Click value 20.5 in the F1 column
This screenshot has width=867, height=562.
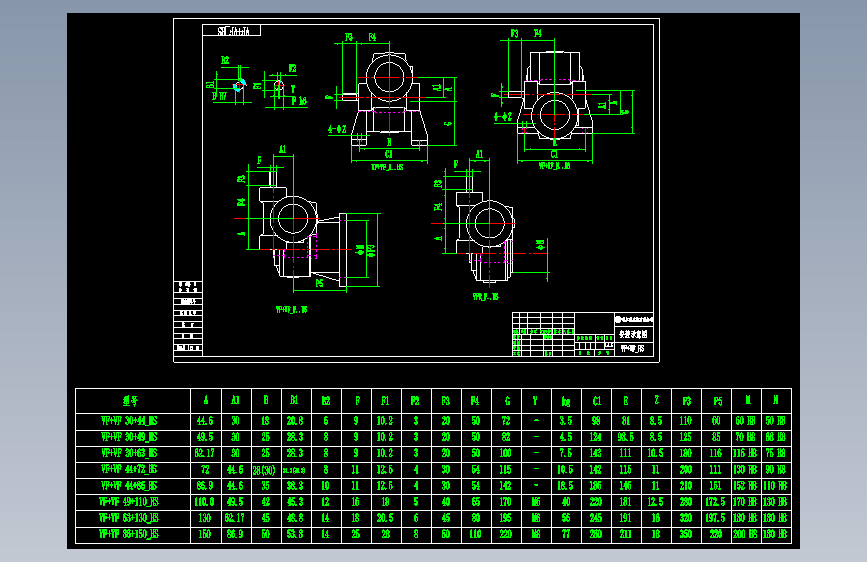385,518
